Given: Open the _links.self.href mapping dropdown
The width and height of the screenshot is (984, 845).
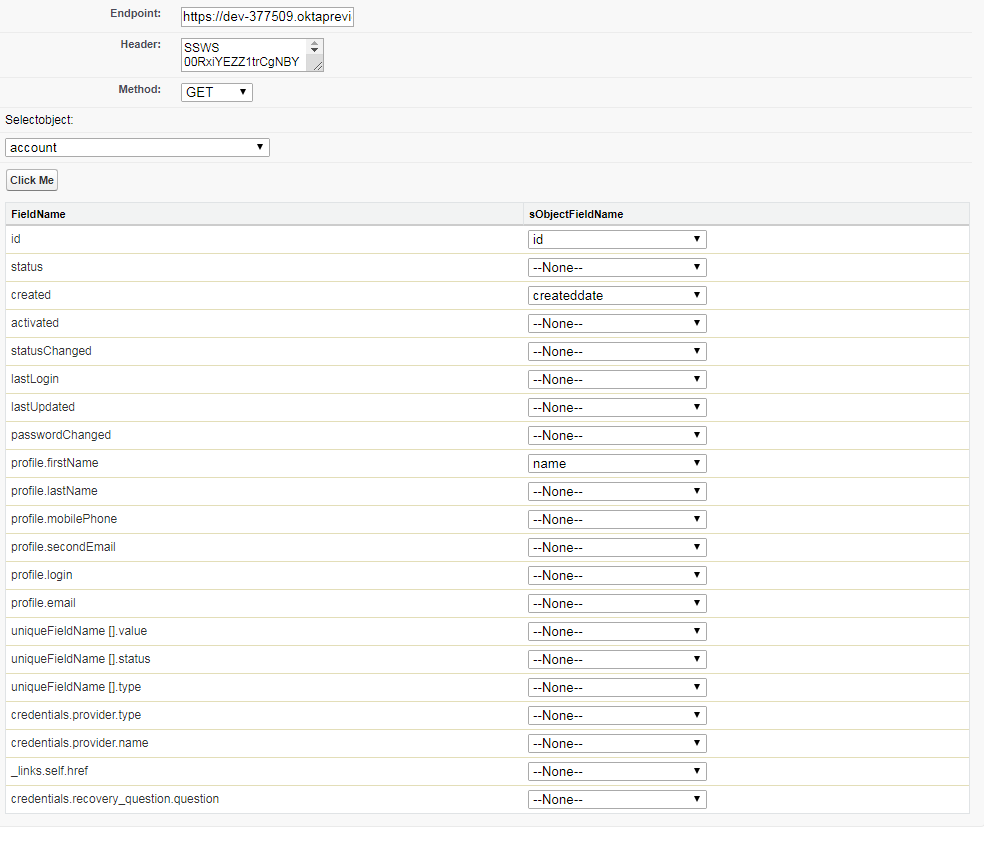Looking at the screenshot, I should pyautogui.click(x=616, y=771).
